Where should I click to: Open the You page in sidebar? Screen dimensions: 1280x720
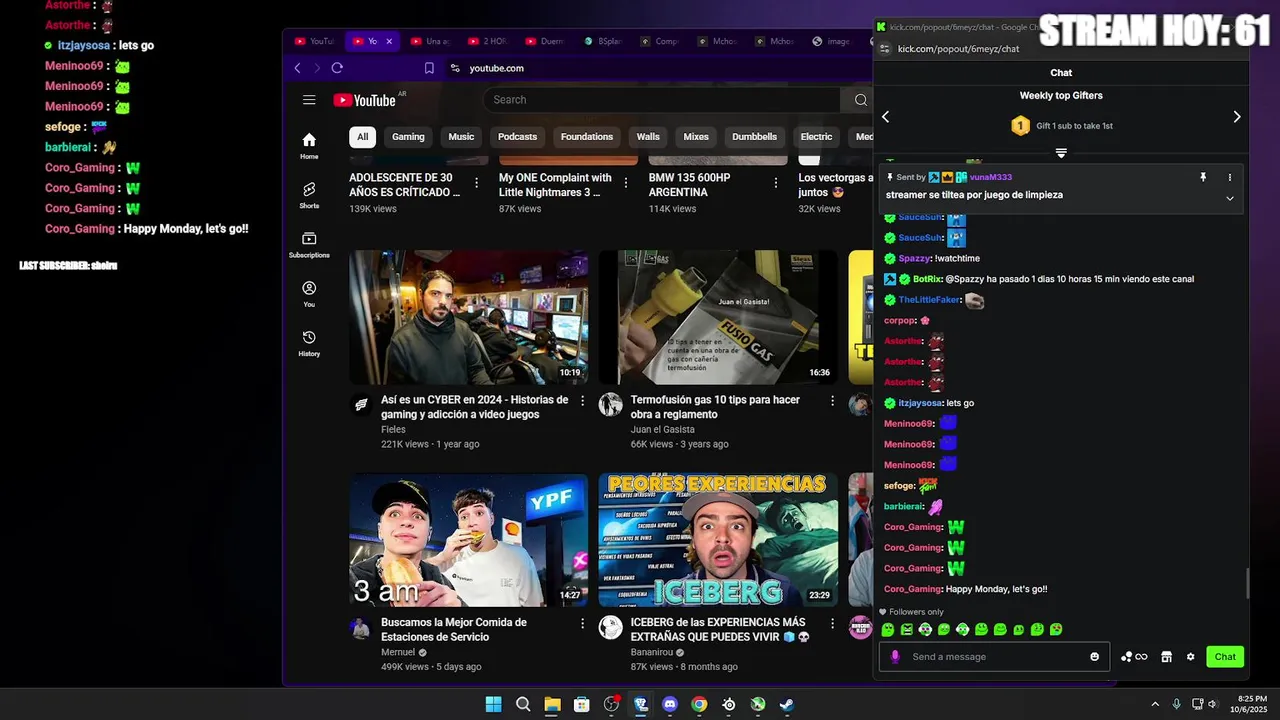click(309, 294)
